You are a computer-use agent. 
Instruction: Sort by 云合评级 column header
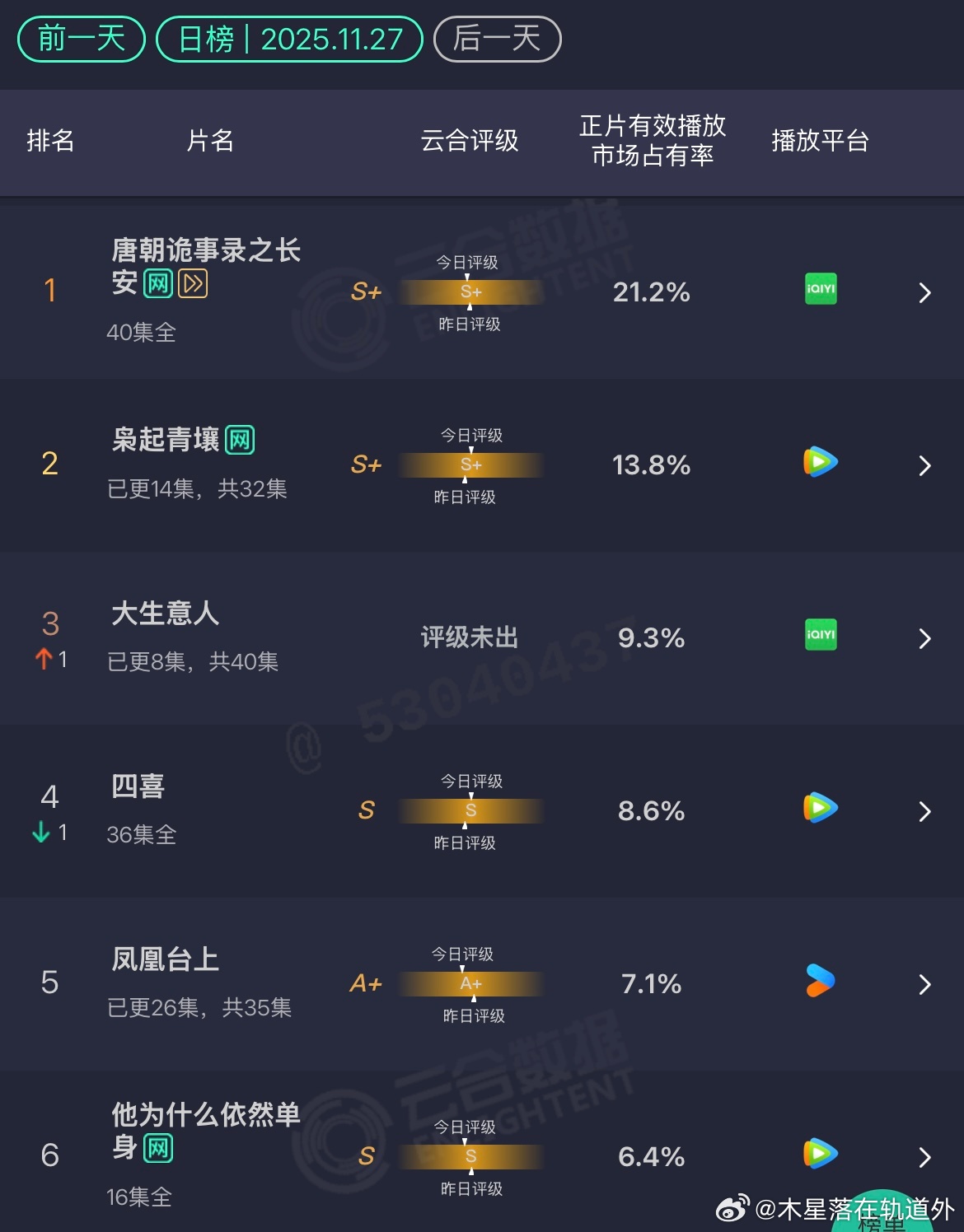point(470,141)
